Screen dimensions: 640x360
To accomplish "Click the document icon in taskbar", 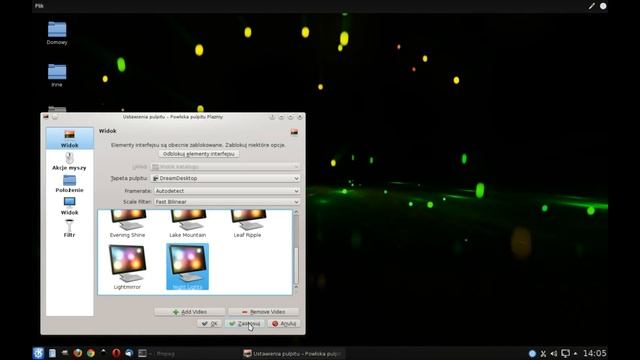I will pyautogui.click(x=52, y=353).
